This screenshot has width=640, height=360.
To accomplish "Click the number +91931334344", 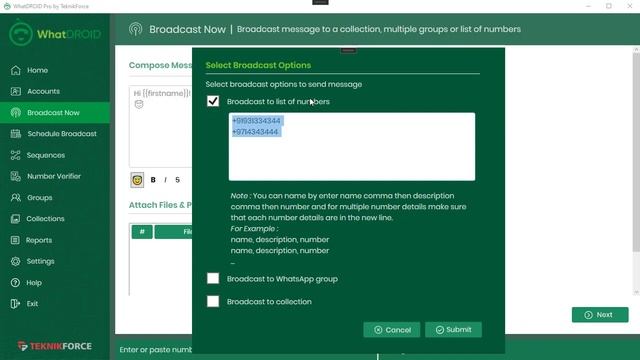I will tap(256, 121).
